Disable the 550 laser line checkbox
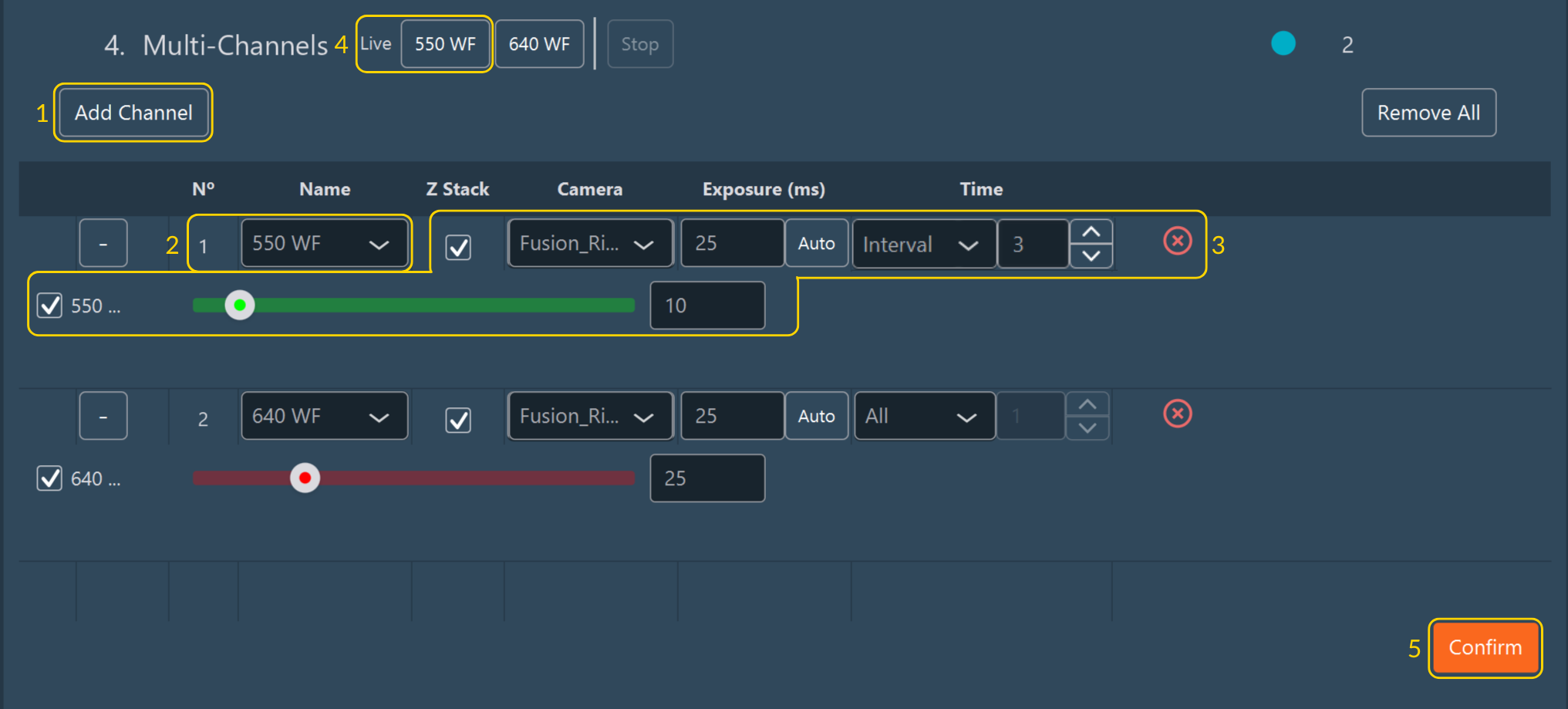The image size is (1568, 709). 50,306
